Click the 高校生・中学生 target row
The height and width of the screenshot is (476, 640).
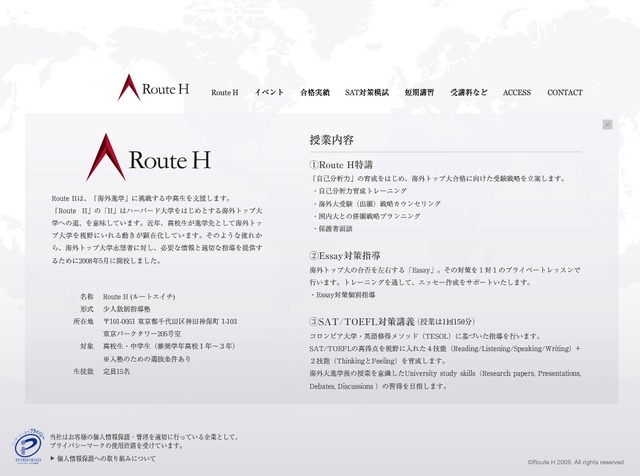(x=158, y=346)
